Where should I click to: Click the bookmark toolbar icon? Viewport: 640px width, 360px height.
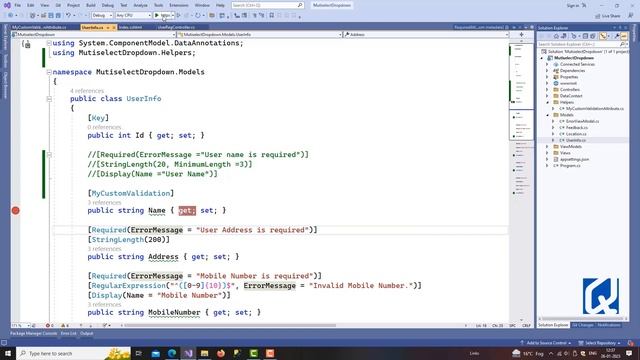pyautogui.click(x=271, y=15)
